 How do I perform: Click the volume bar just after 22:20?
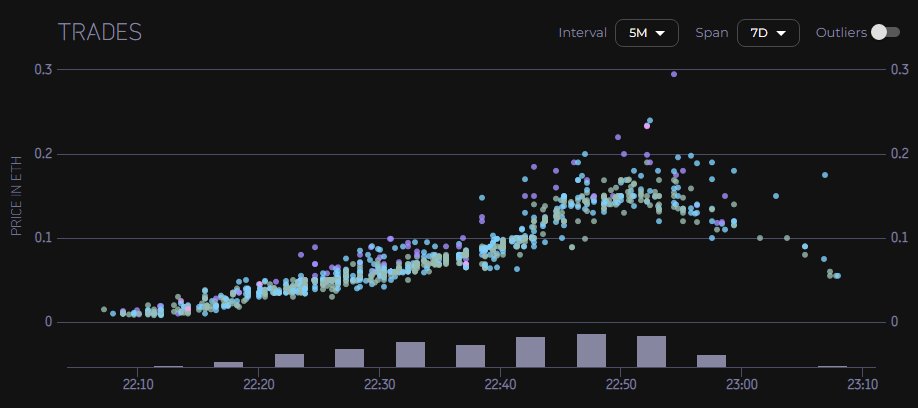tap(289, 361)
